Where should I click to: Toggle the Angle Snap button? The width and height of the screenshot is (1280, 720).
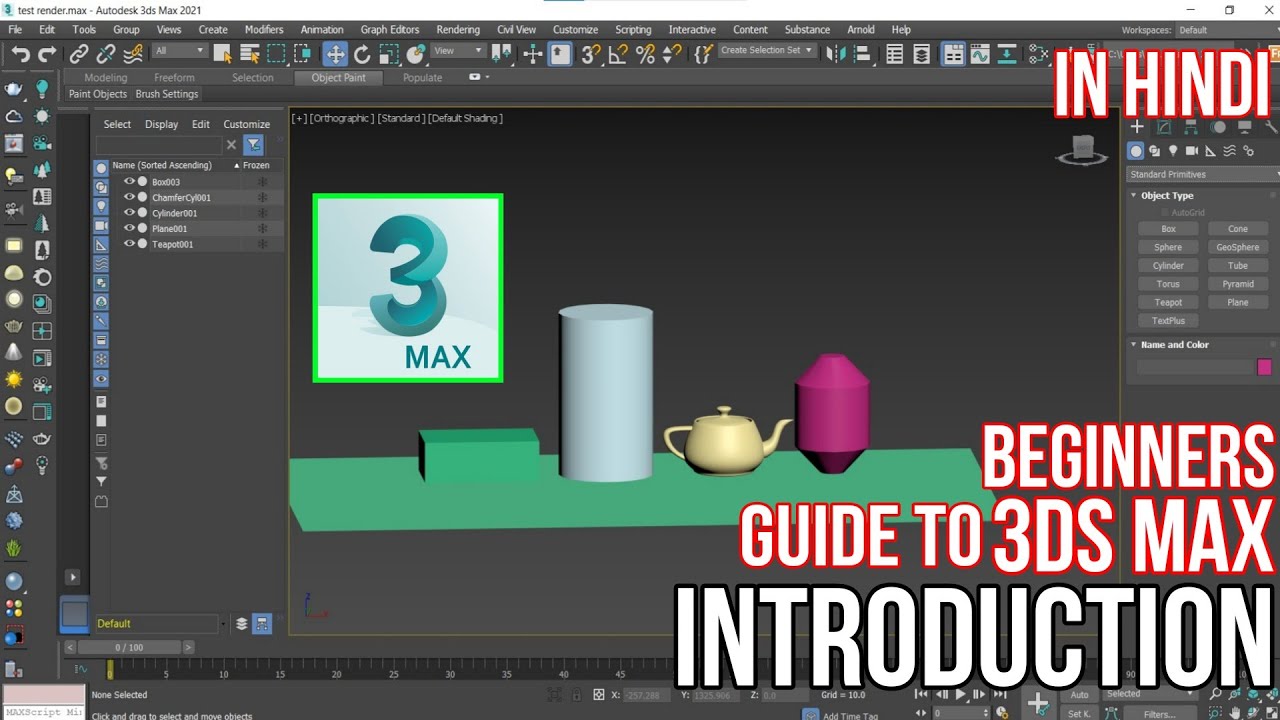point(618,53)
